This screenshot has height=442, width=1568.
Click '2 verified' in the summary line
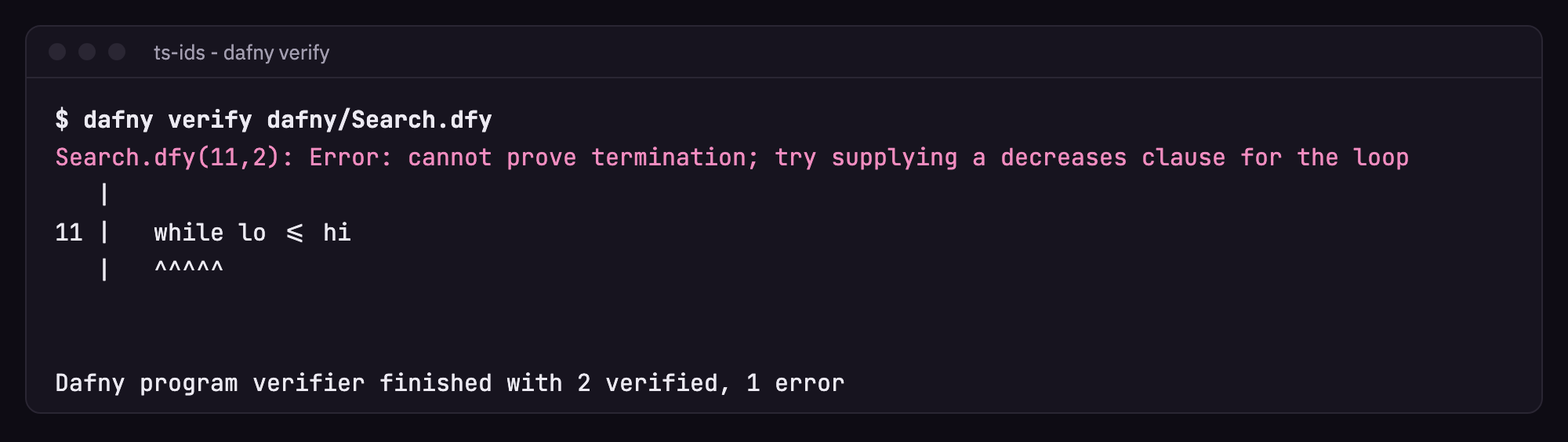[647, 383]
